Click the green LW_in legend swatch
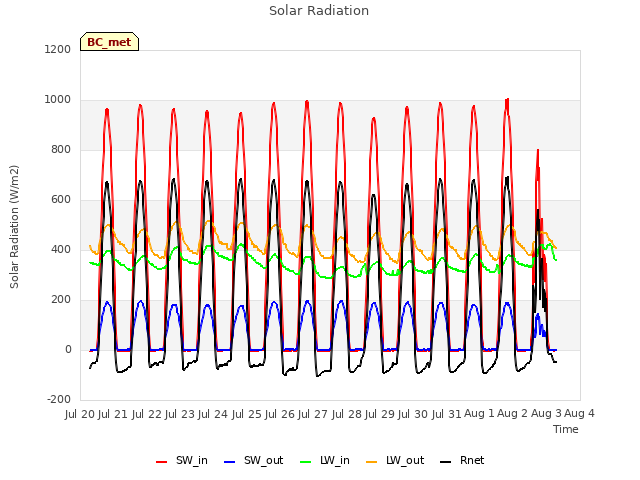This screenshot has height=480, width=640. pos(305,462)
